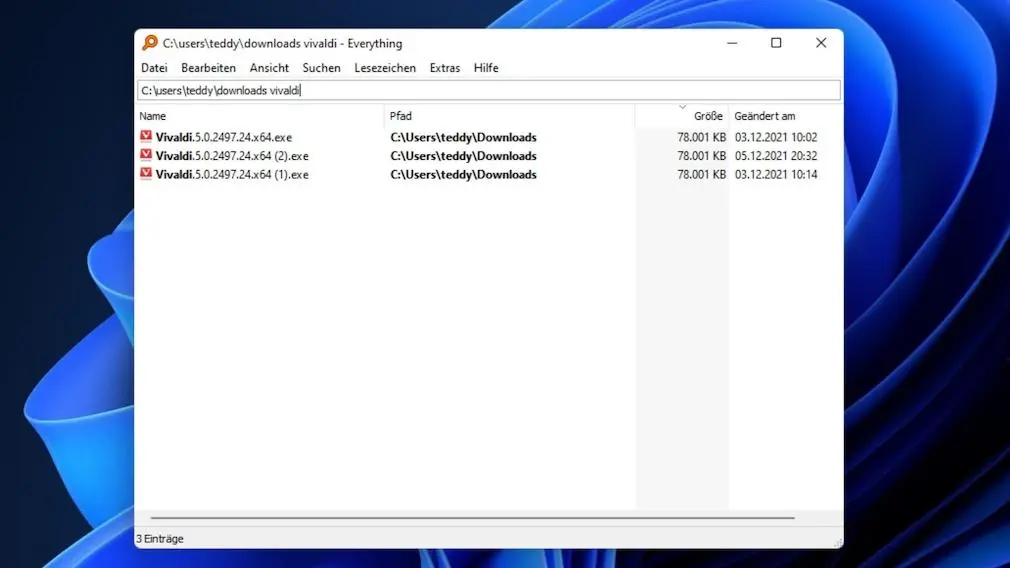The height and width of the screenshot is (568, 1010).
Task: Sort results by Geändert am column header
Action: pos(785,116)
